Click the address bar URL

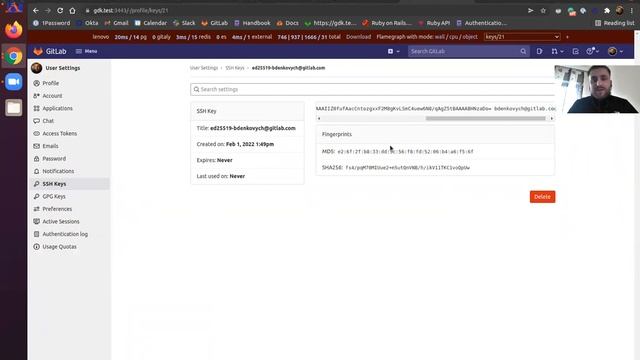pos(131,11)
